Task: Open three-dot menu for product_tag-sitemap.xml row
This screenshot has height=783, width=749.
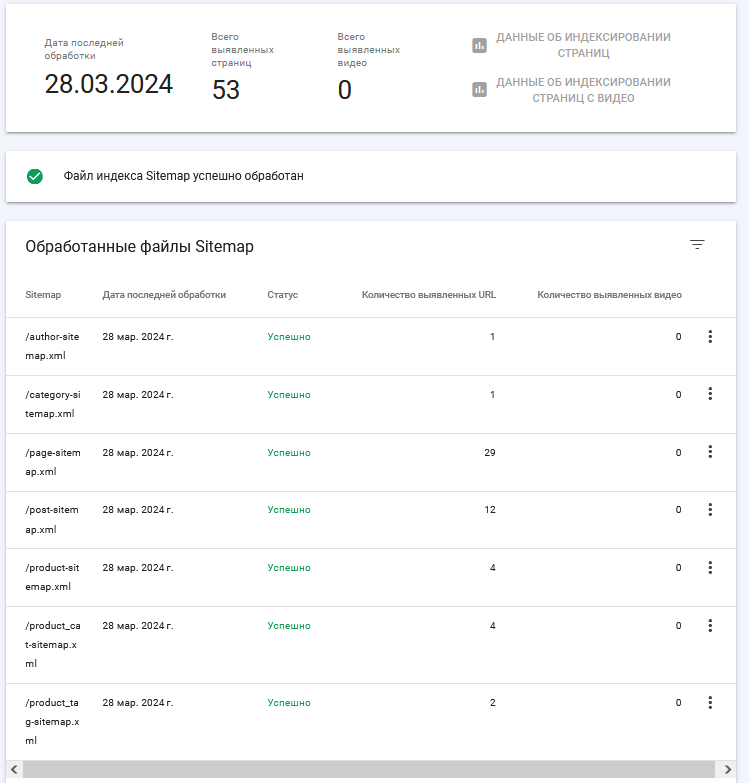Action: click(x=710, y=703)
